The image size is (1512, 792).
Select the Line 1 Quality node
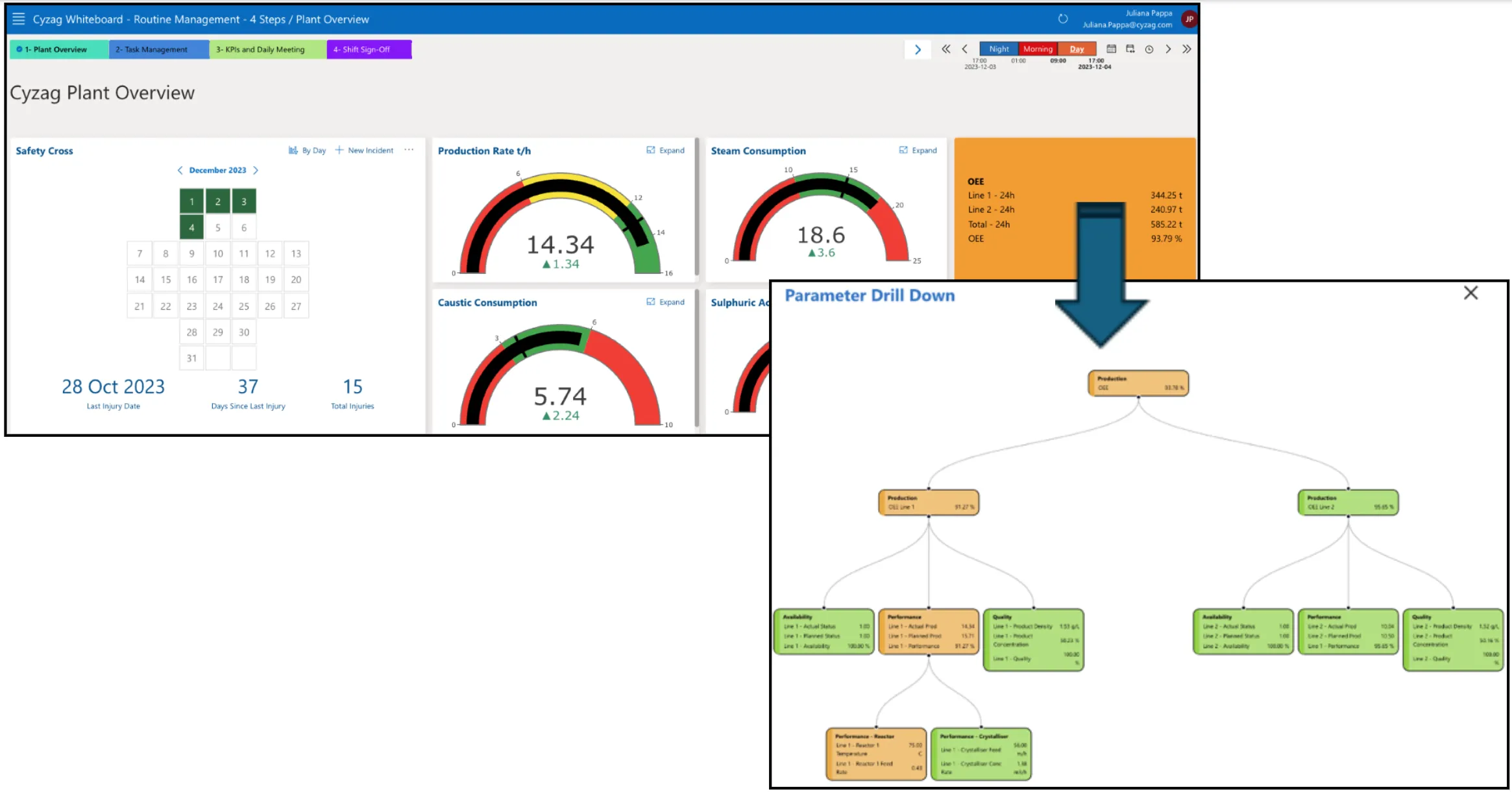pyautogui.click(x=1034, y=639)
